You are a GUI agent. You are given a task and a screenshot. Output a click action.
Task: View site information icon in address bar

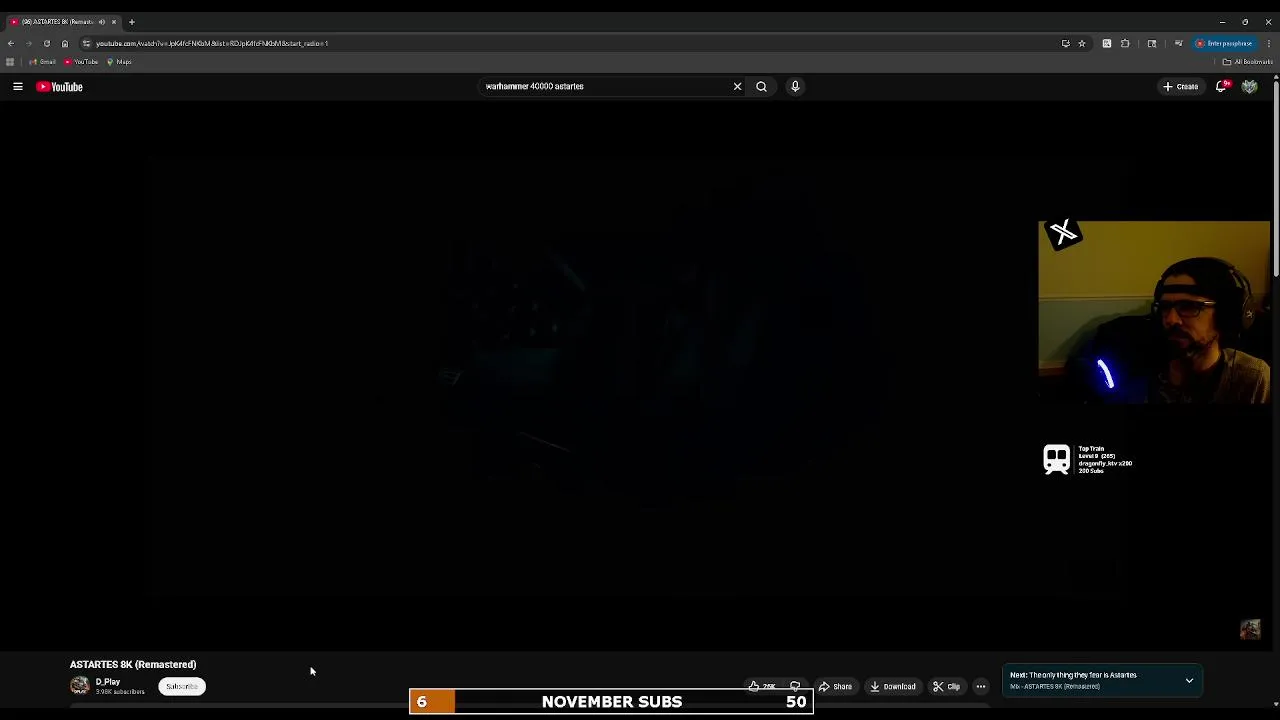point(87,44)
